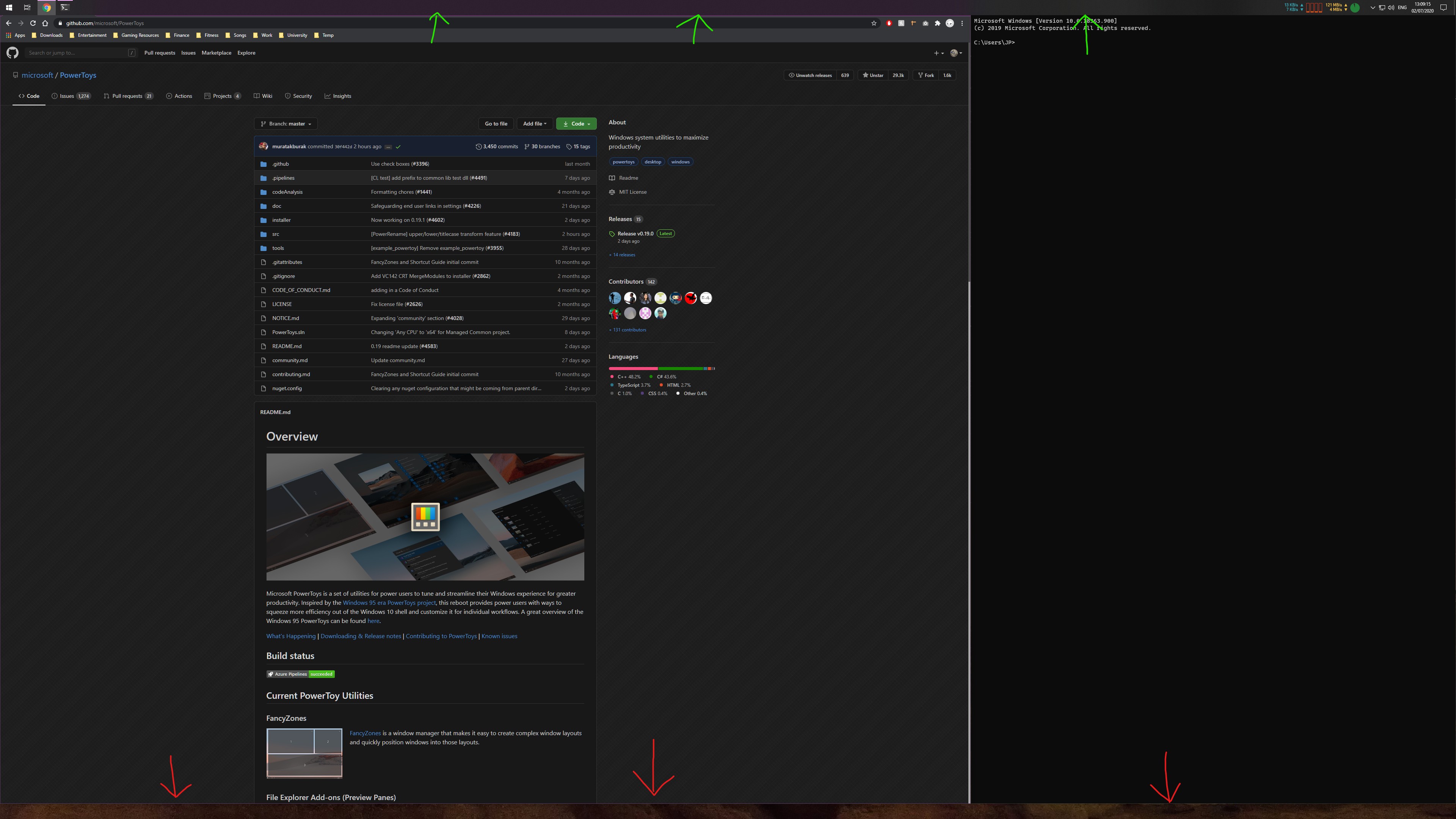The height and width of the screenshot is (819, 1456).
Task: Open the FancyZones preview thumbnail
Action: [304, 753]
